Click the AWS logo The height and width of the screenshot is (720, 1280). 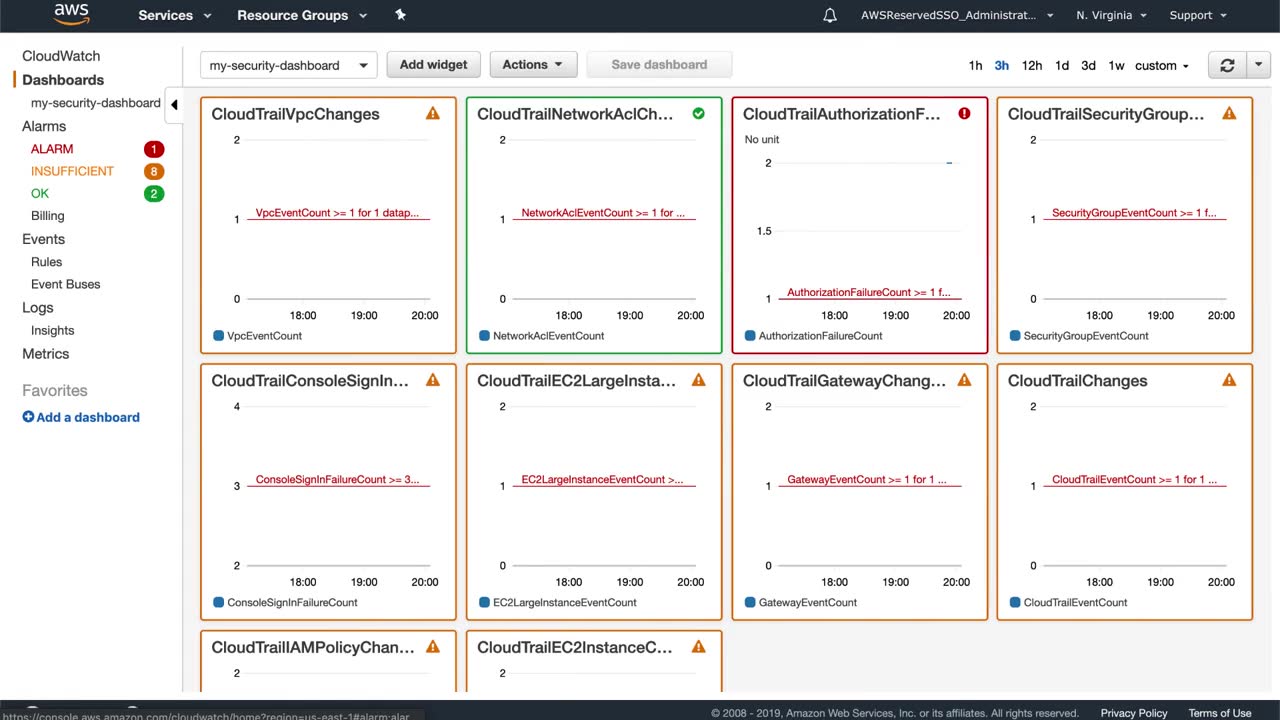click(x=72, y=14)
